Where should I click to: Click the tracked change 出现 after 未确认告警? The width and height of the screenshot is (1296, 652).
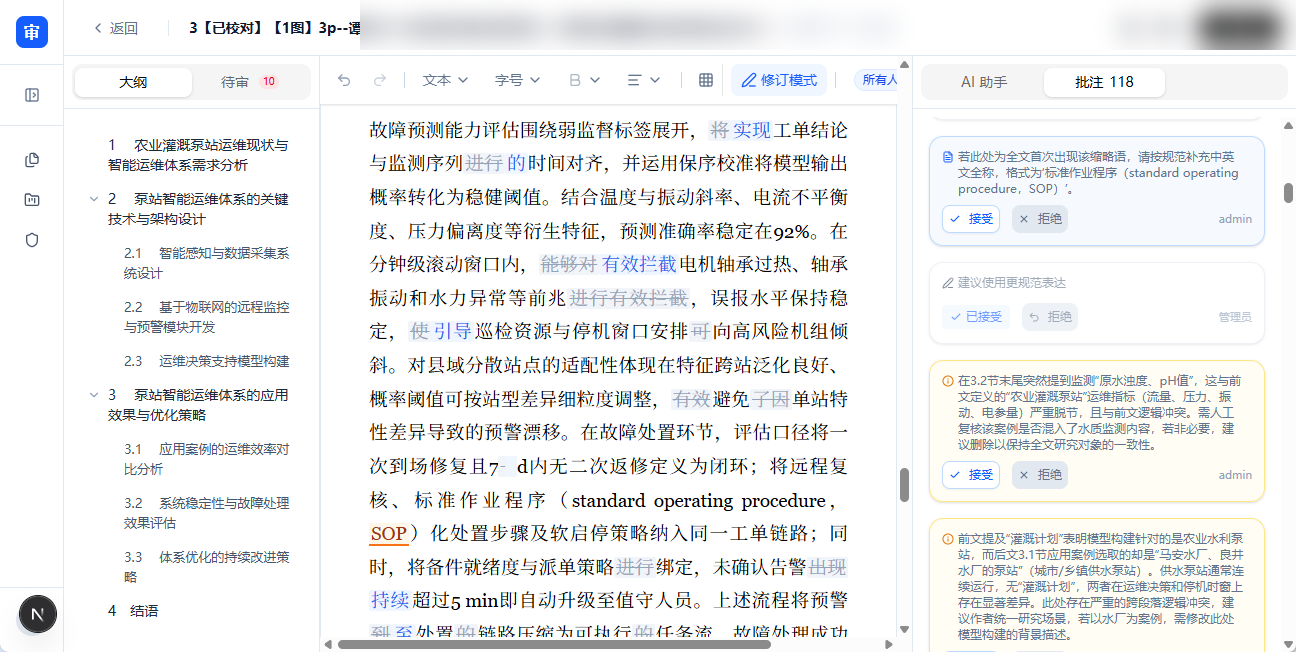point(827,567)
